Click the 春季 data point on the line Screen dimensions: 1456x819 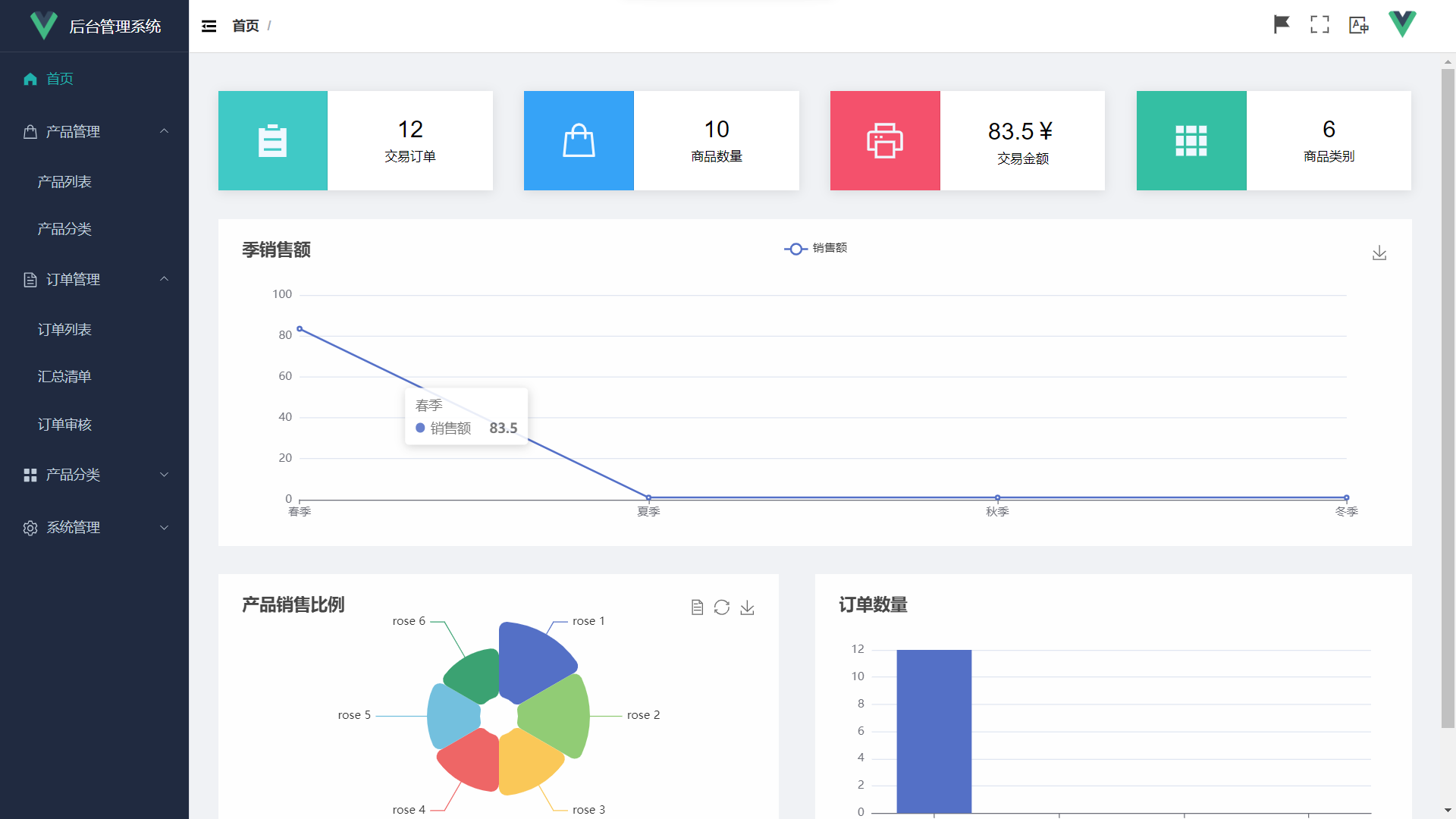[300, 329]
